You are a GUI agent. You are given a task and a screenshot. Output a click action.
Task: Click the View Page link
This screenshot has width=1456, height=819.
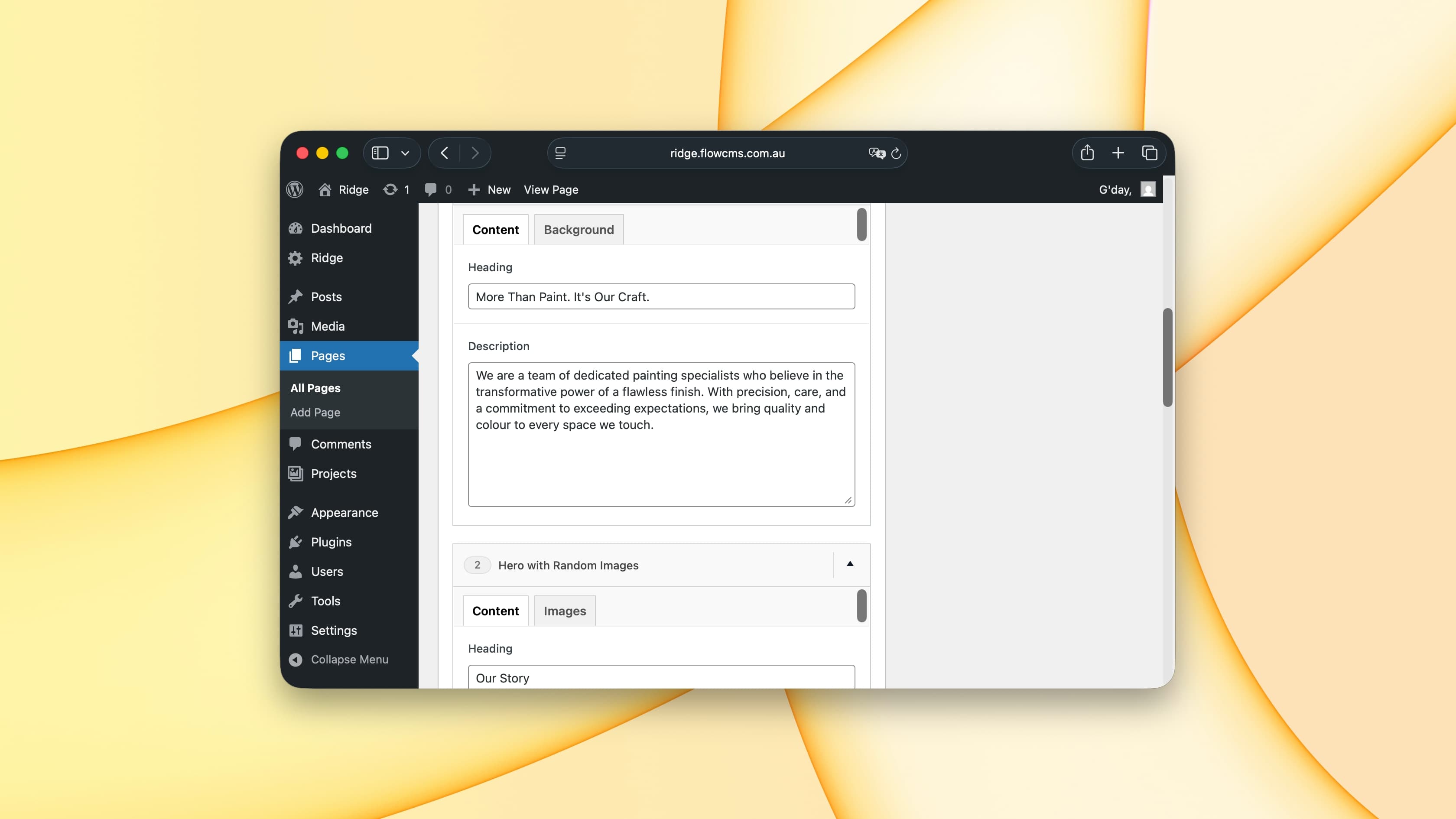coord(550,189)
